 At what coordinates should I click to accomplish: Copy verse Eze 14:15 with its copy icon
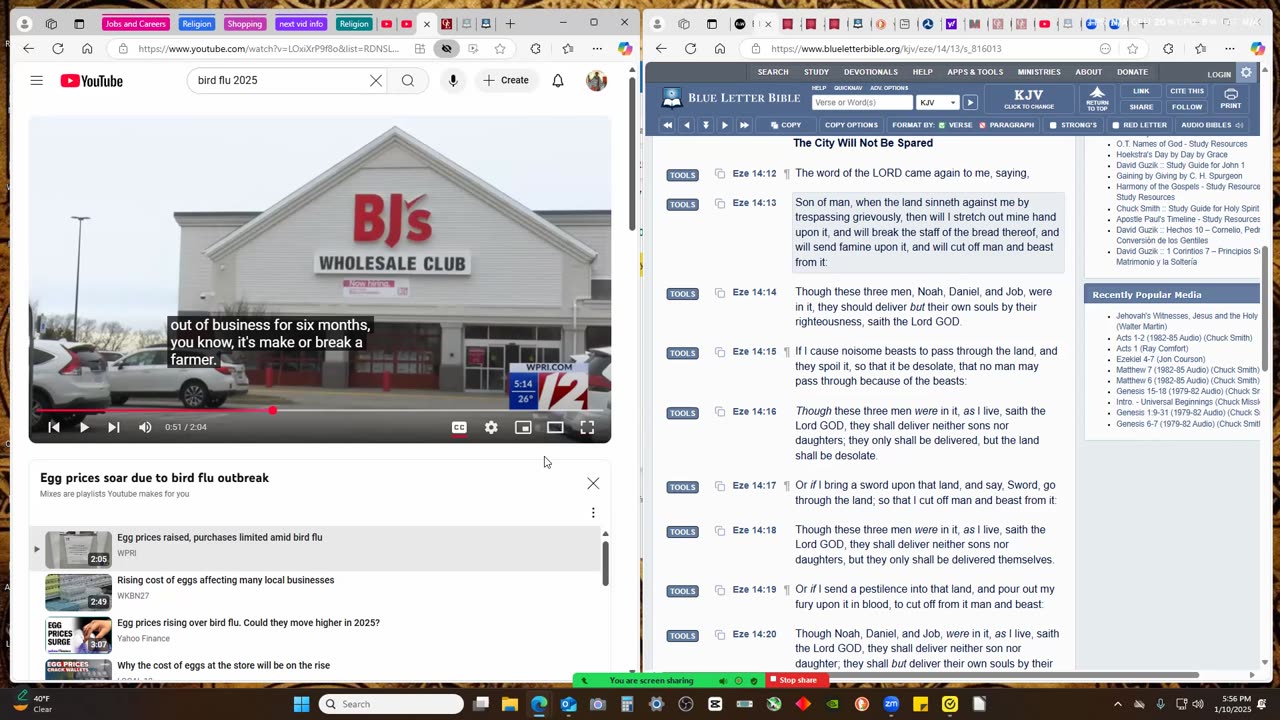719,352
